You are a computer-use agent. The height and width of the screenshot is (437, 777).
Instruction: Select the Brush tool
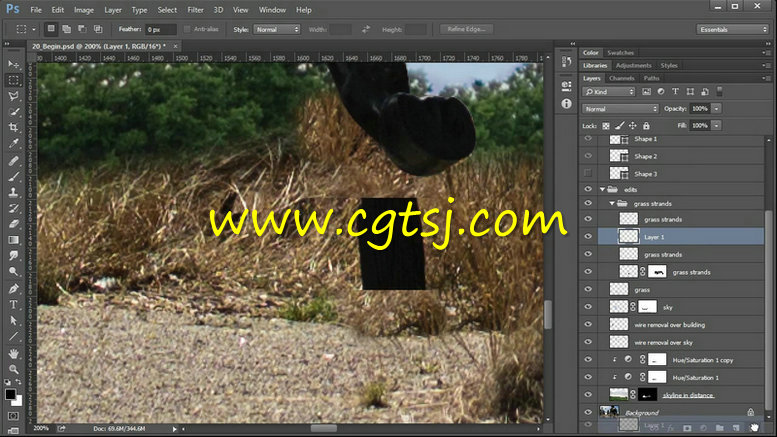[x=13, y=176]
